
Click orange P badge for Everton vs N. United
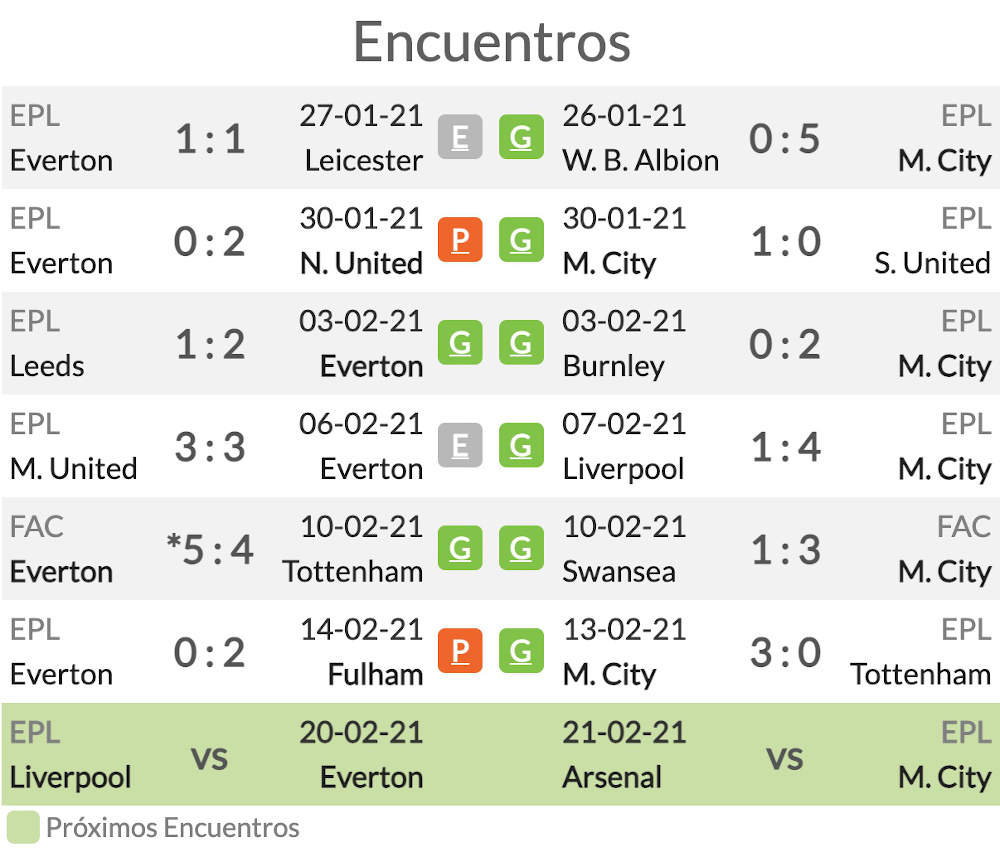460,240
